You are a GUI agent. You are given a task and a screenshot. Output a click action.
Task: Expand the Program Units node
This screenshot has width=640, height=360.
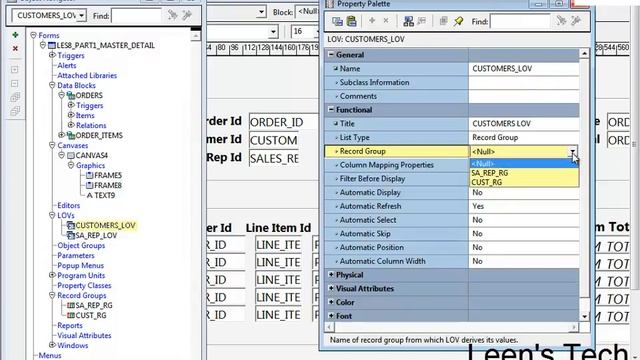(x=52, y=275)
